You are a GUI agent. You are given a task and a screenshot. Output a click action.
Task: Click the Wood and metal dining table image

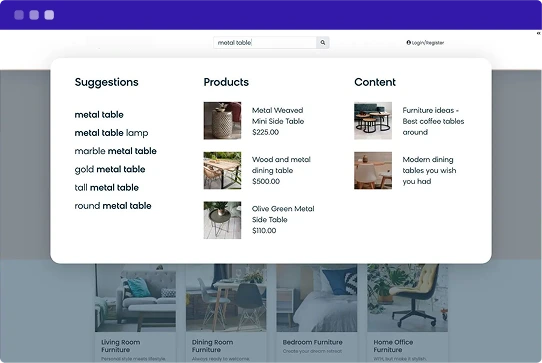[222, 170]
